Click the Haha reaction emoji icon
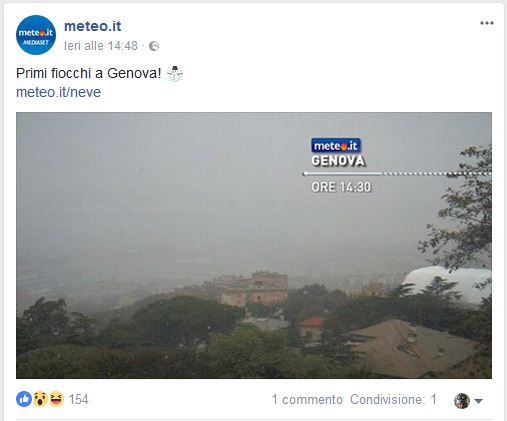507x421 pixels. (x=56, y=399)
